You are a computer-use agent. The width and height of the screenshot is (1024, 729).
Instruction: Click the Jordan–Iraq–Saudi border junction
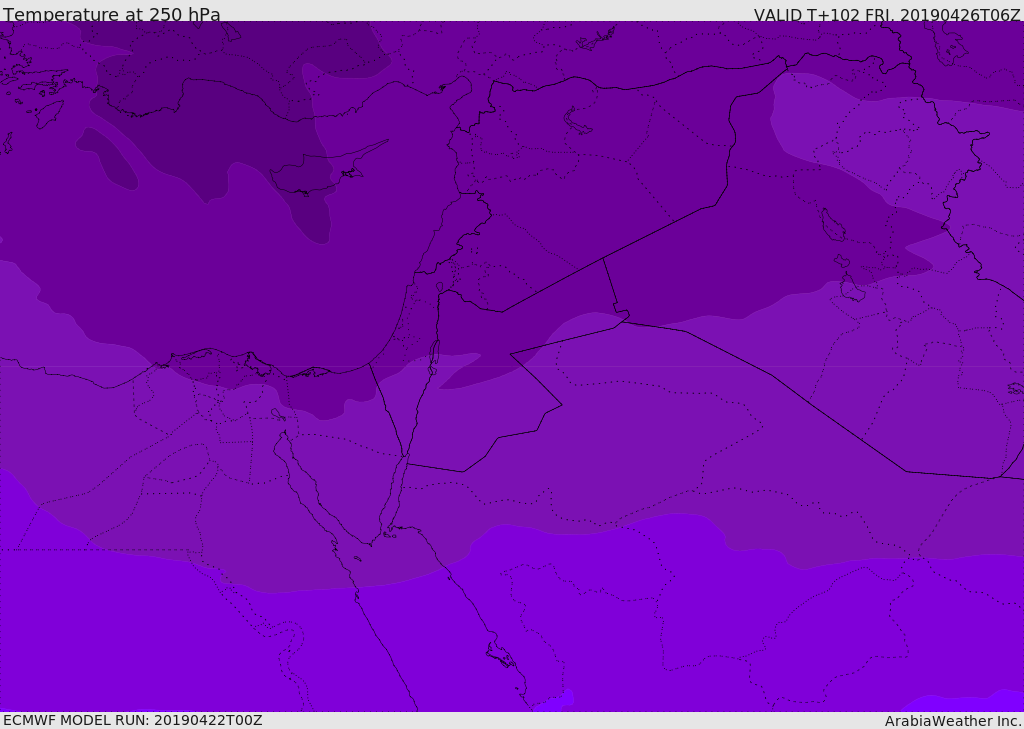(x=625, y=319)
